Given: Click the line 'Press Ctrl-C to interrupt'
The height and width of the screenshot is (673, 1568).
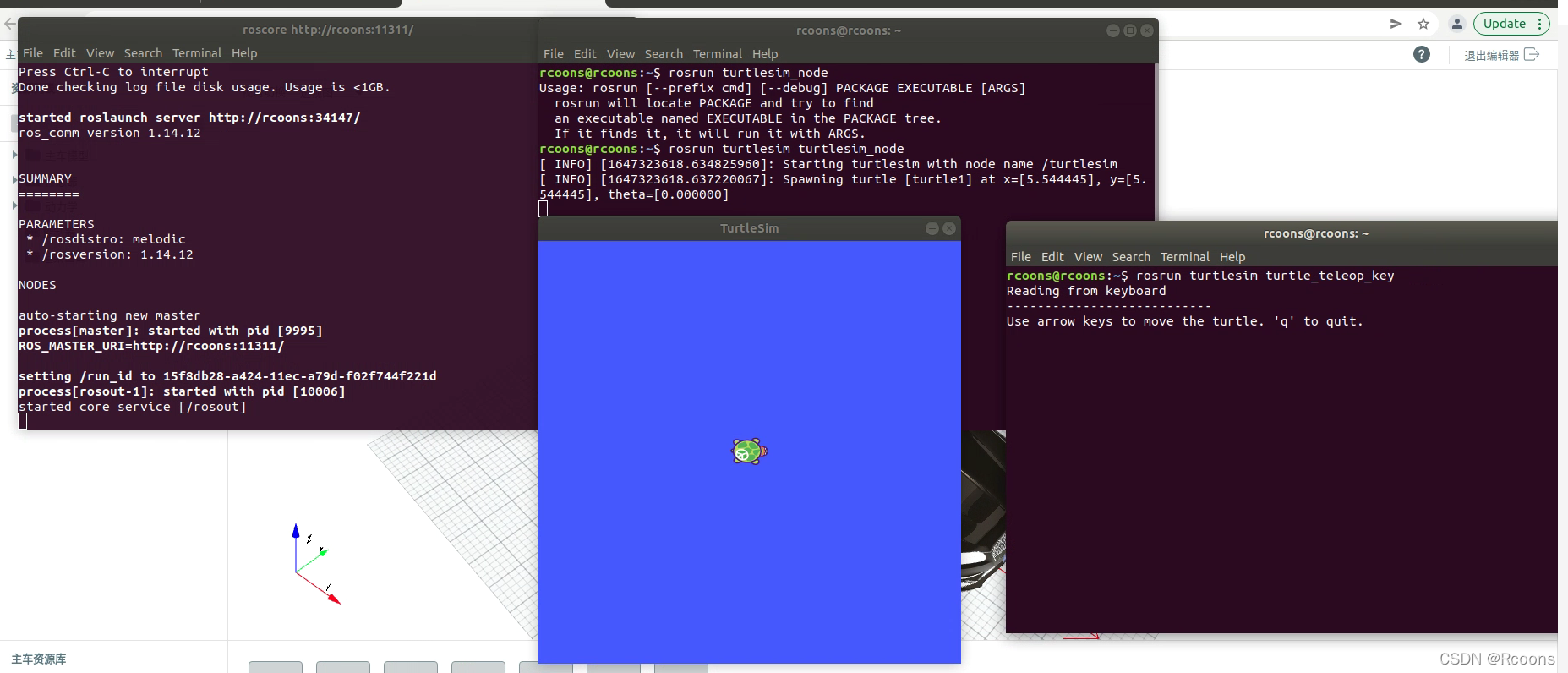Looking at the screenshot, I should [113, 73].
